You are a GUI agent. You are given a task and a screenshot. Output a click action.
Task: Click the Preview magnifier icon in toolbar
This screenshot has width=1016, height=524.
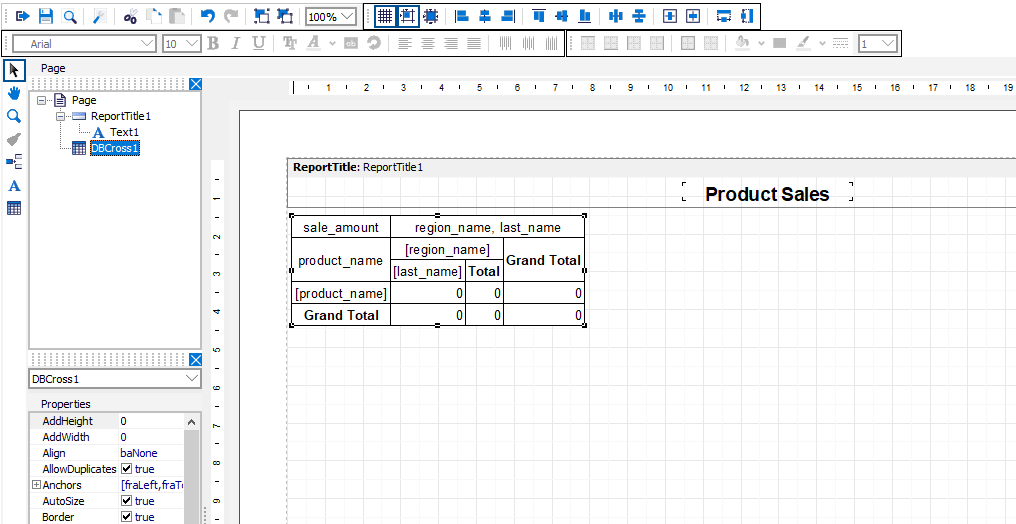click(x=70, y=16)
